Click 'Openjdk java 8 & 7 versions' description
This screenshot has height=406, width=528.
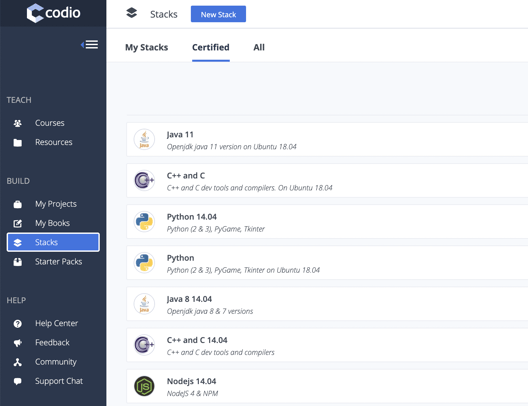[x=210, y=311]
